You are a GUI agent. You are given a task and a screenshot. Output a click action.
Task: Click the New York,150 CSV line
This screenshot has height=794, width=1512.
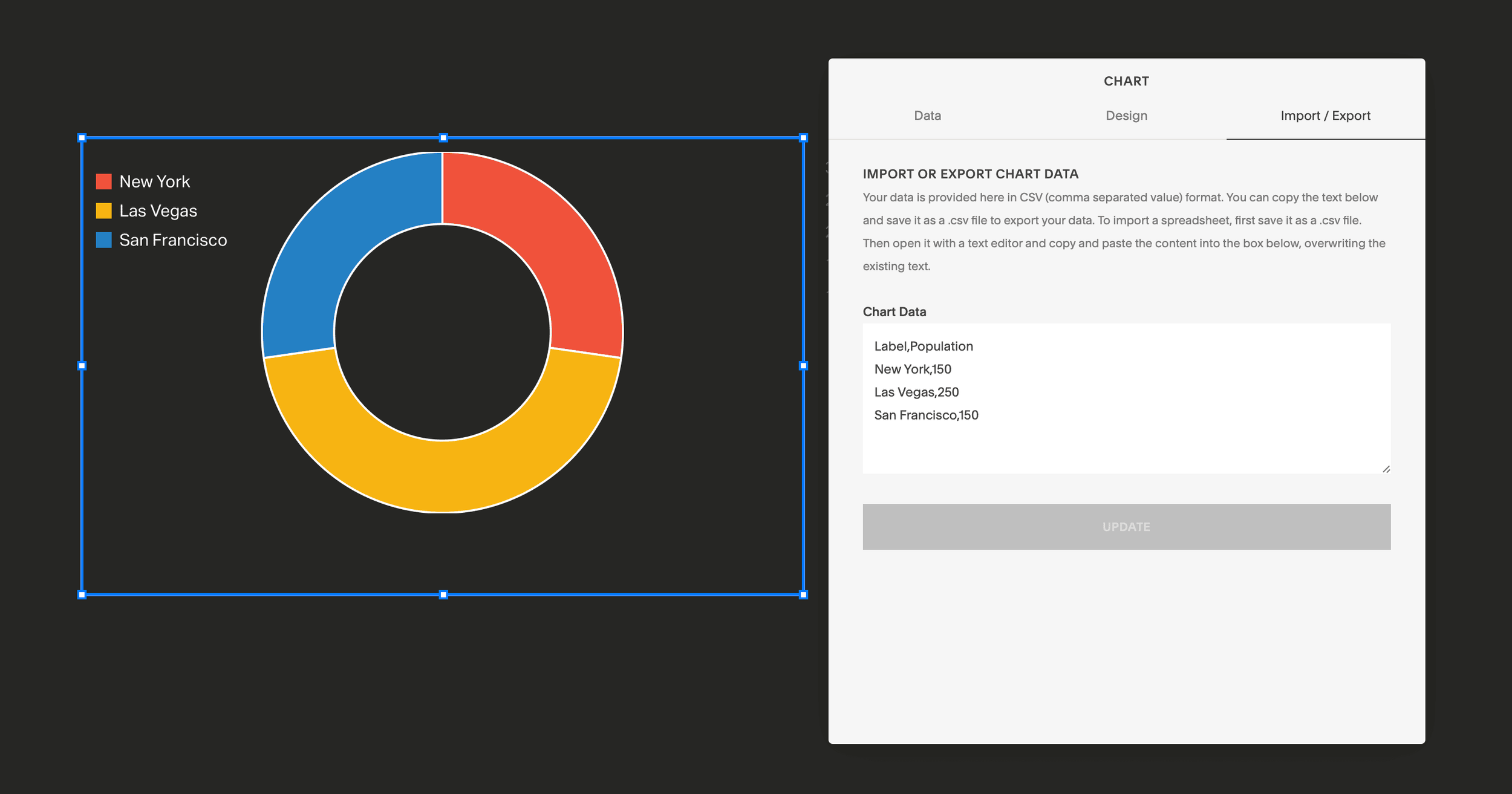[x=913, y=369]
